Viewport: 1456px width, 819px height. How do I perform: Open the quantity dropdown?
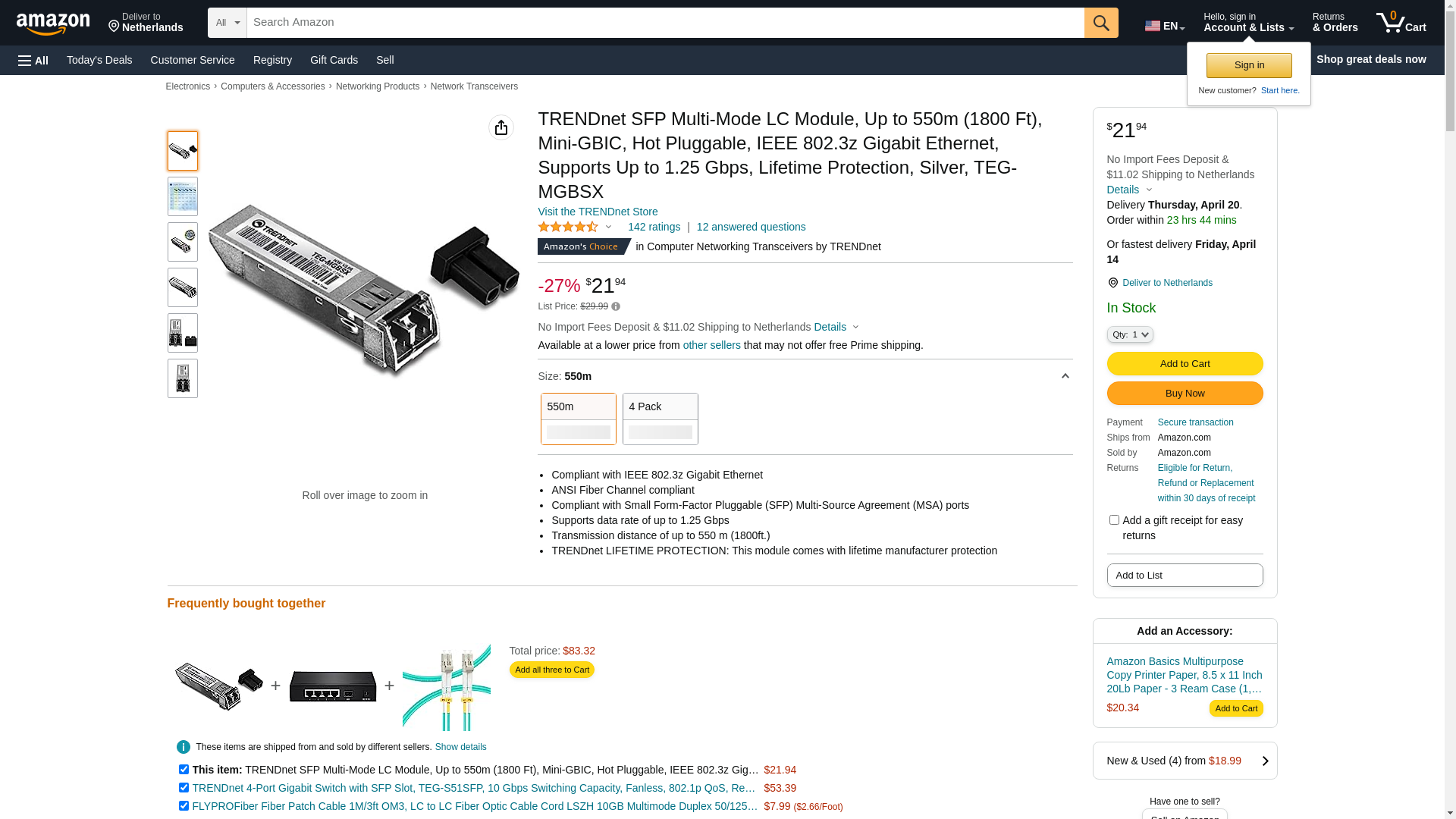(1129, 334)
